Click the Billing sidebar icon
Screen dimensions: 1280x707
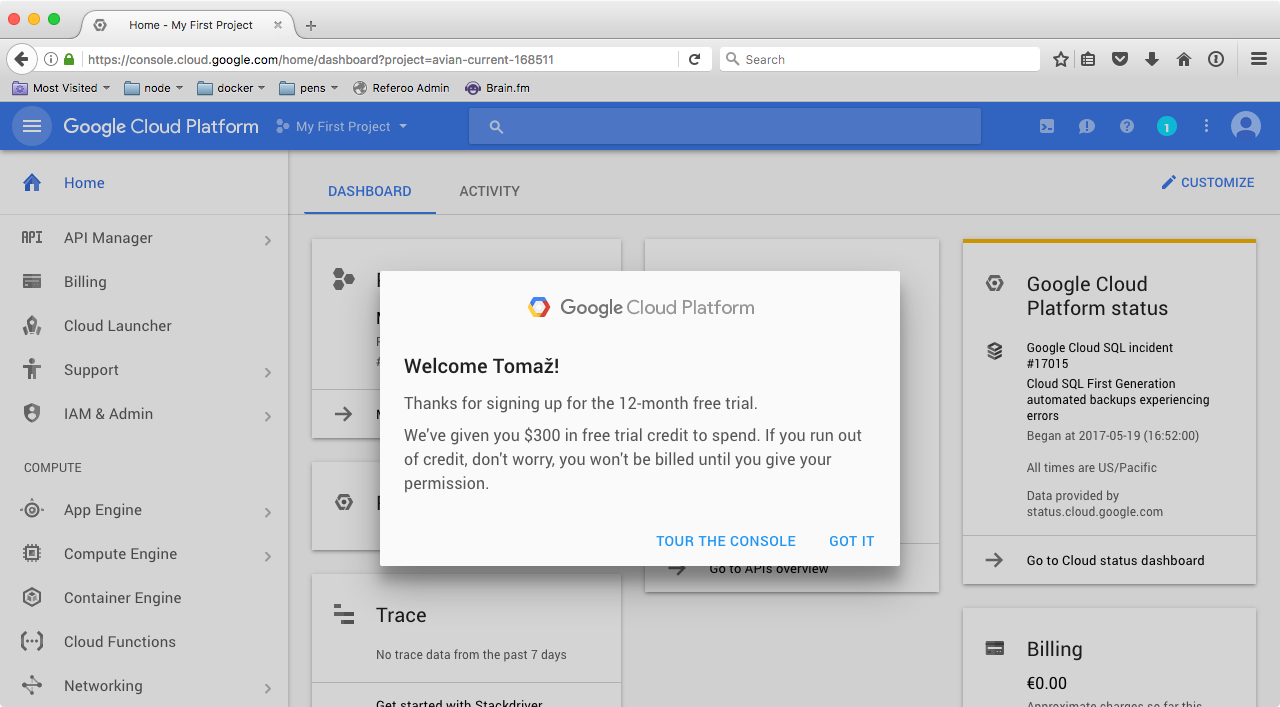point(32,282)
